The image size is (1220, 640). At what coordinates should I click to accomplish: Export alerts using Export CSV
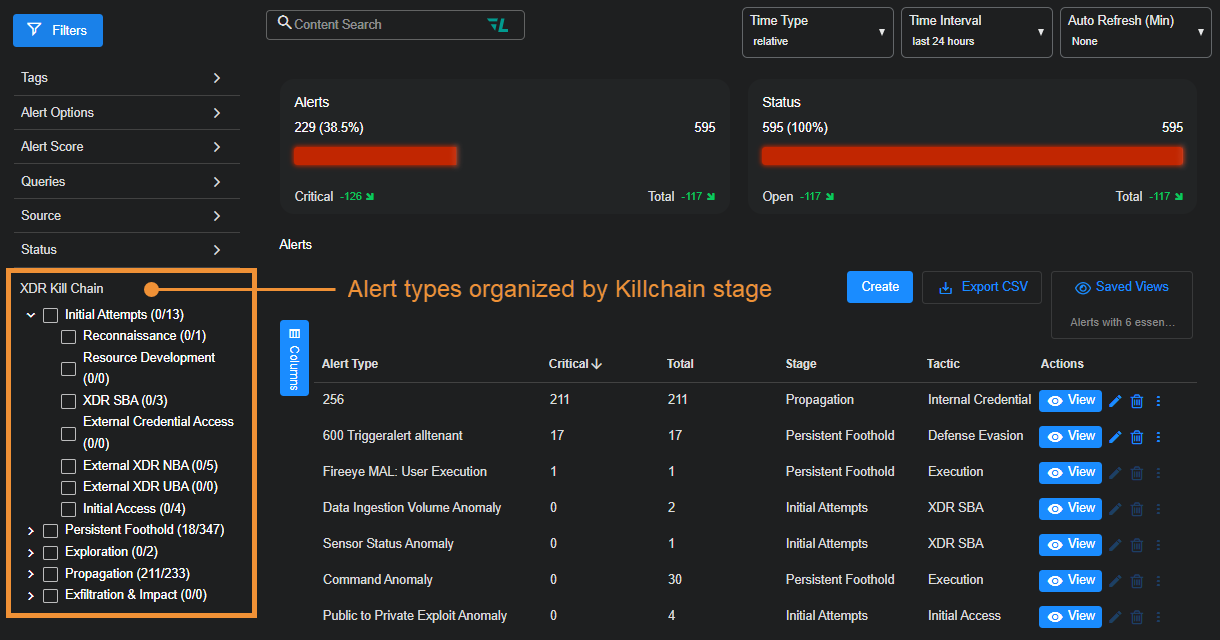point(982,287)
